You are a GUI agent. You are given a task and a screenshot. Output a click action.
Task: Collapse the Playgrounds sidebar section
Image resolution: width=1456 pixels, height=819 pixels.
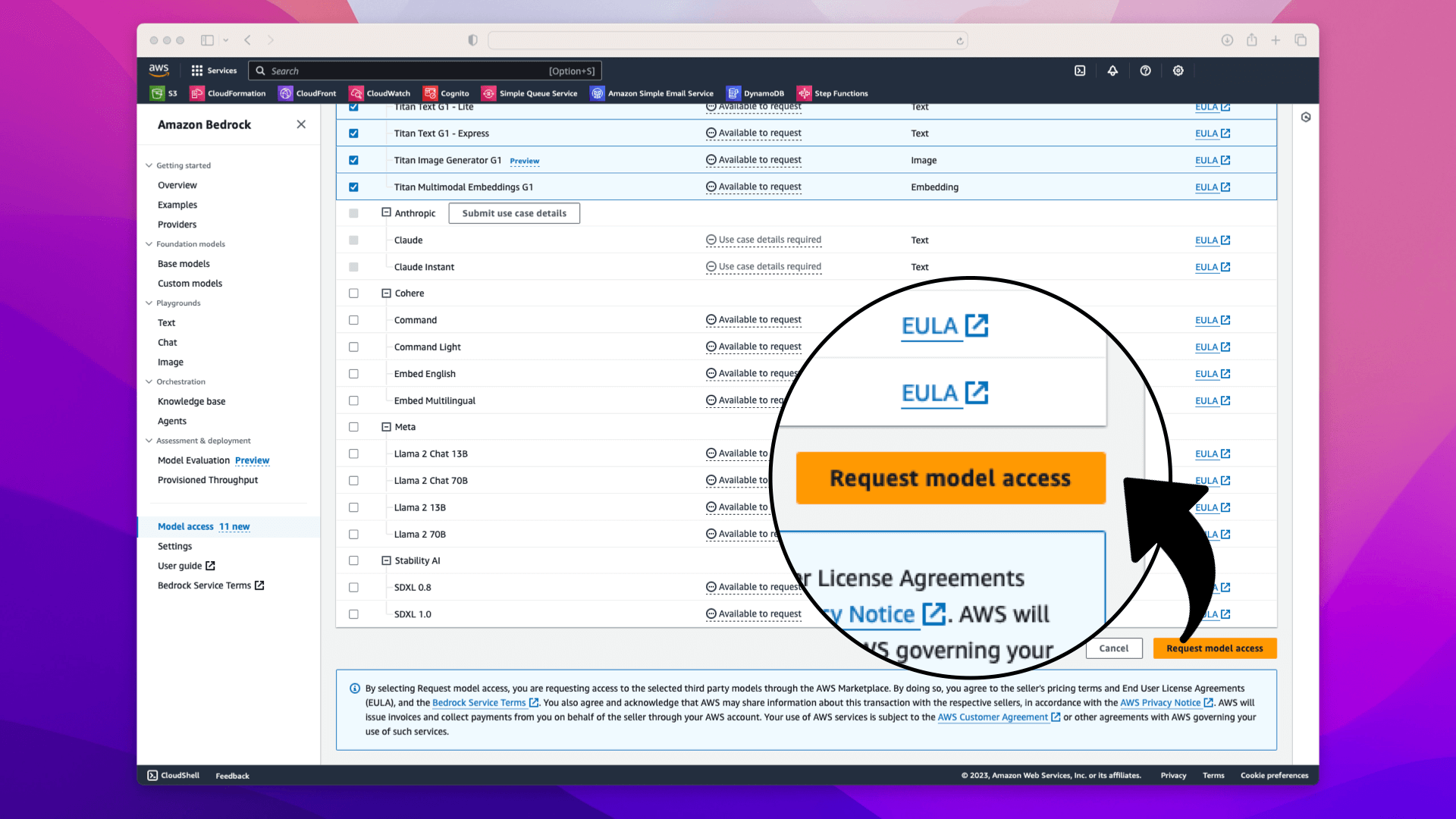coord(149,303)
